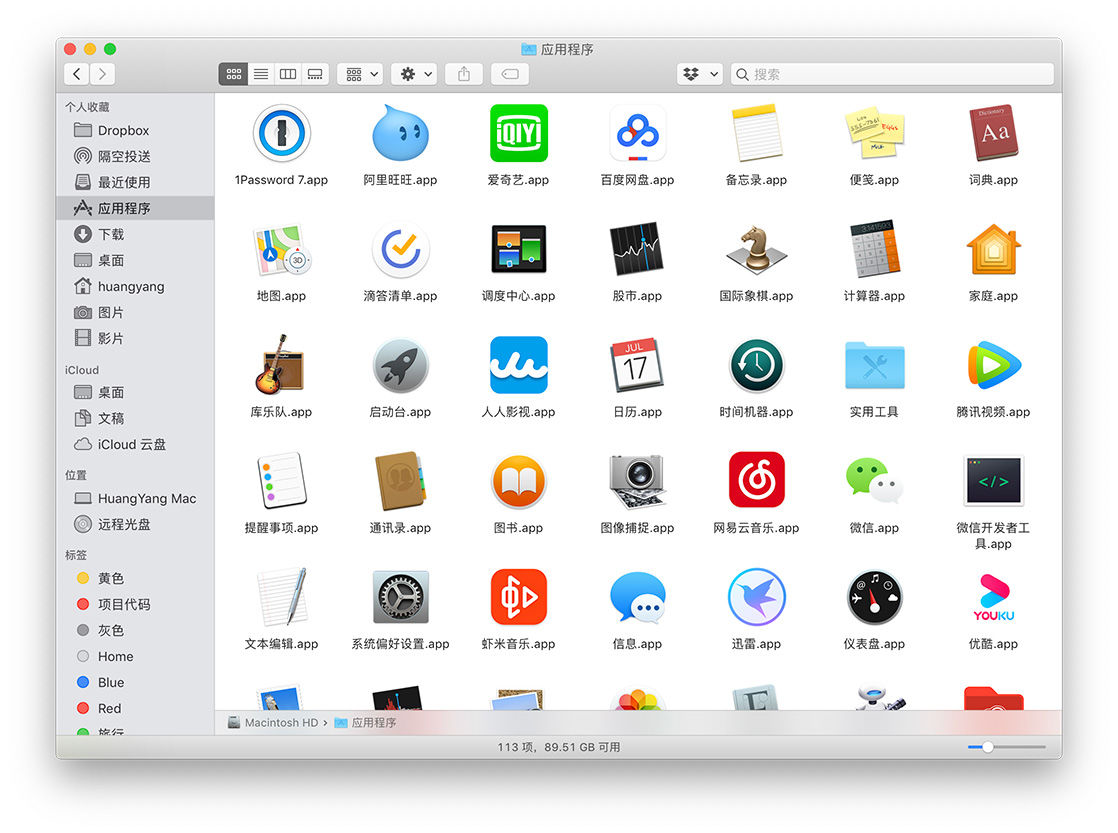Select the 迅雷.app Thunder icon
The width and height of the screenshot is (1118, 833).
[x=756, y=597]
